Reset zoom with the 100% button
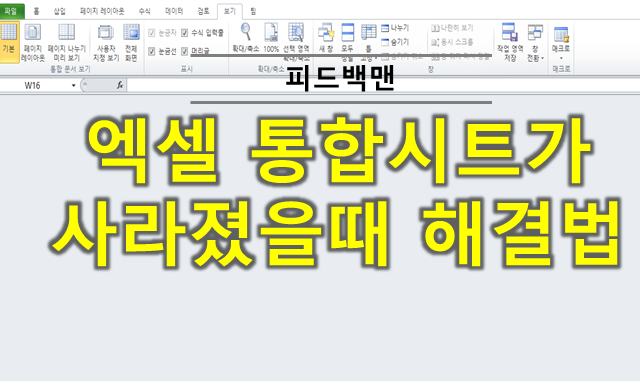 (x=271, y=38)
